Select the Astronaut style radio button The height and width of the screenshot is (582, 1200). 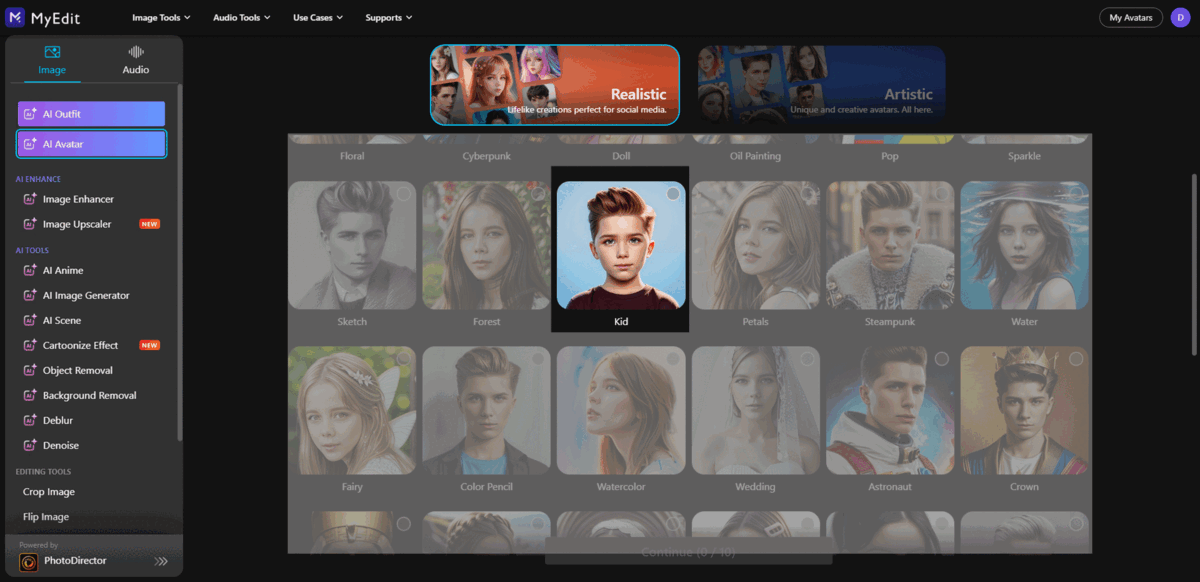(941, 359)
